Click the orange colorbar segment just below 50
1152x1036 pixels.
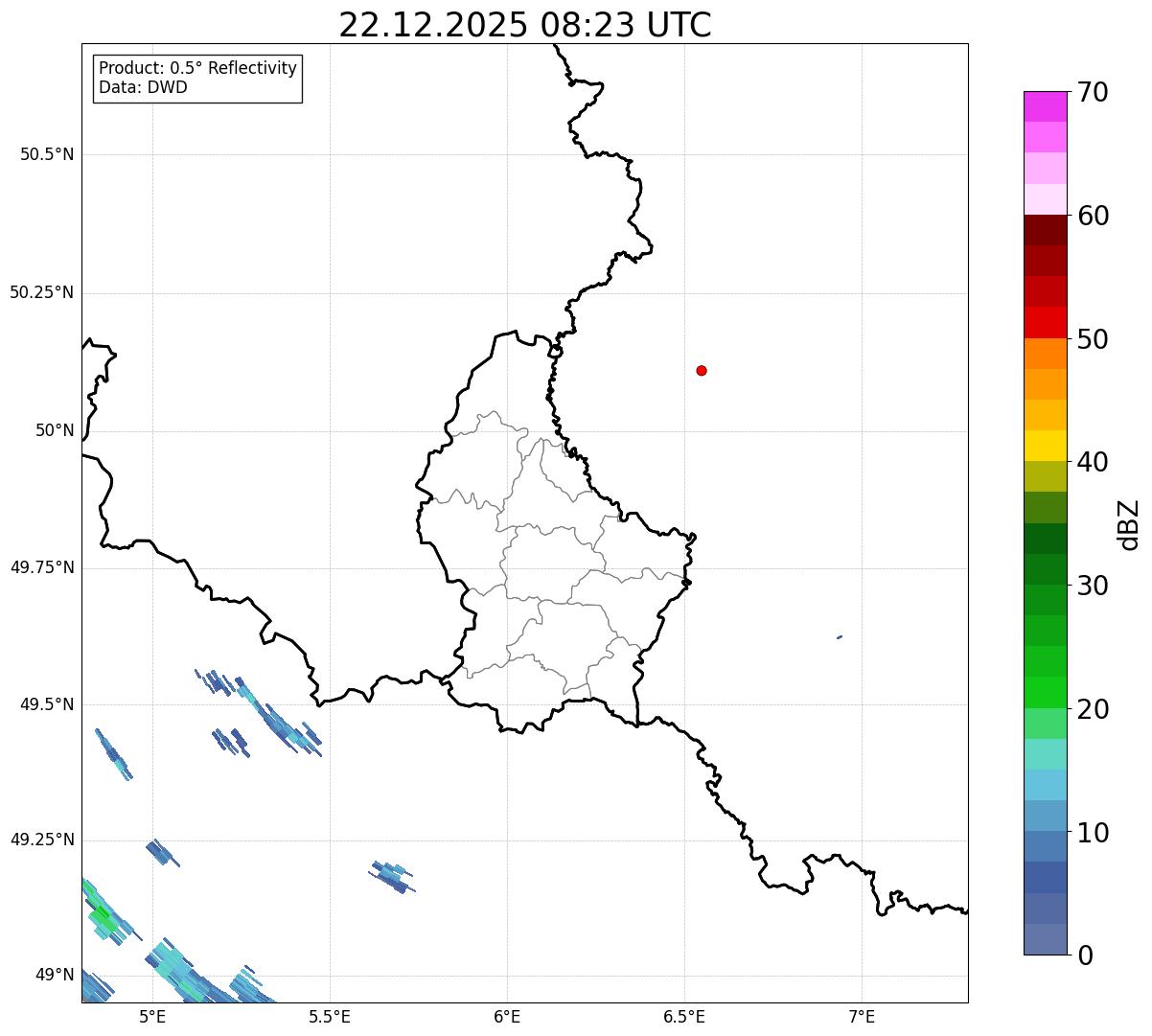pos(1045,354)
